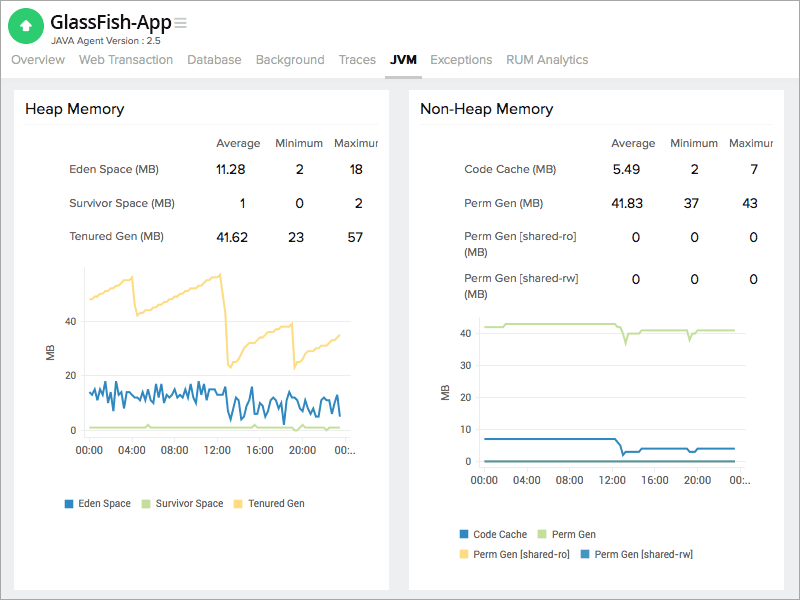Click the GlassFish-App title

[x=111, y=23]
